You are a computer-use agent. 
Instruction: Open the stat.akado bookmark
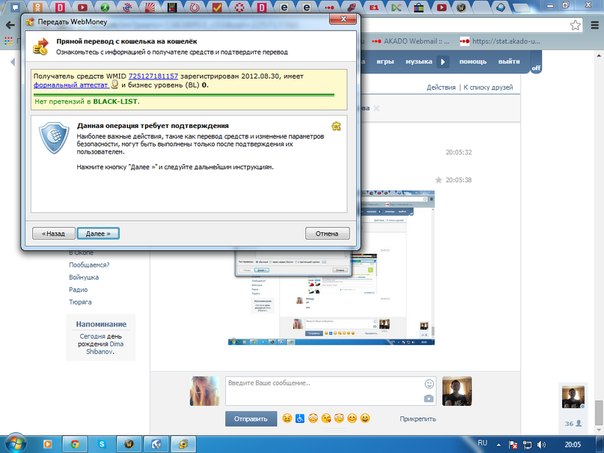point(500,41)
